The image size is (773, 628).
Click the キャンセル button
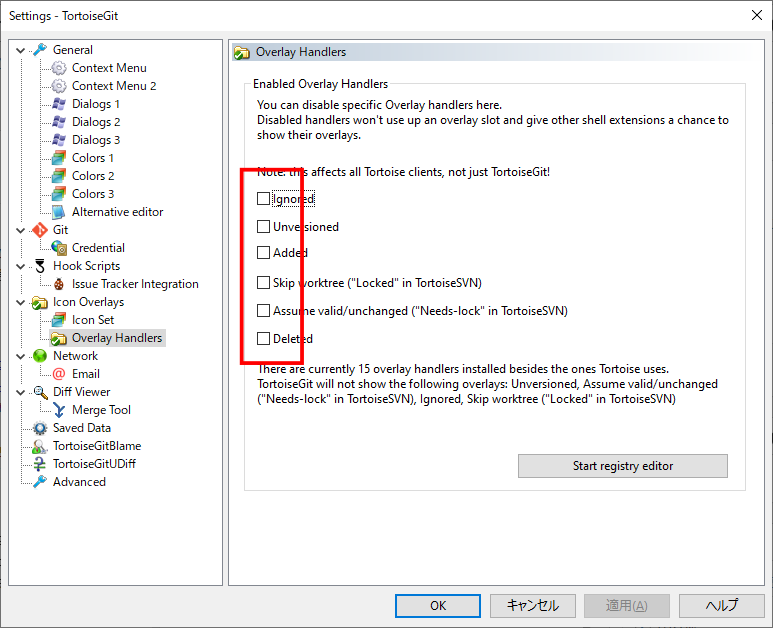click(x=533, y=606)
